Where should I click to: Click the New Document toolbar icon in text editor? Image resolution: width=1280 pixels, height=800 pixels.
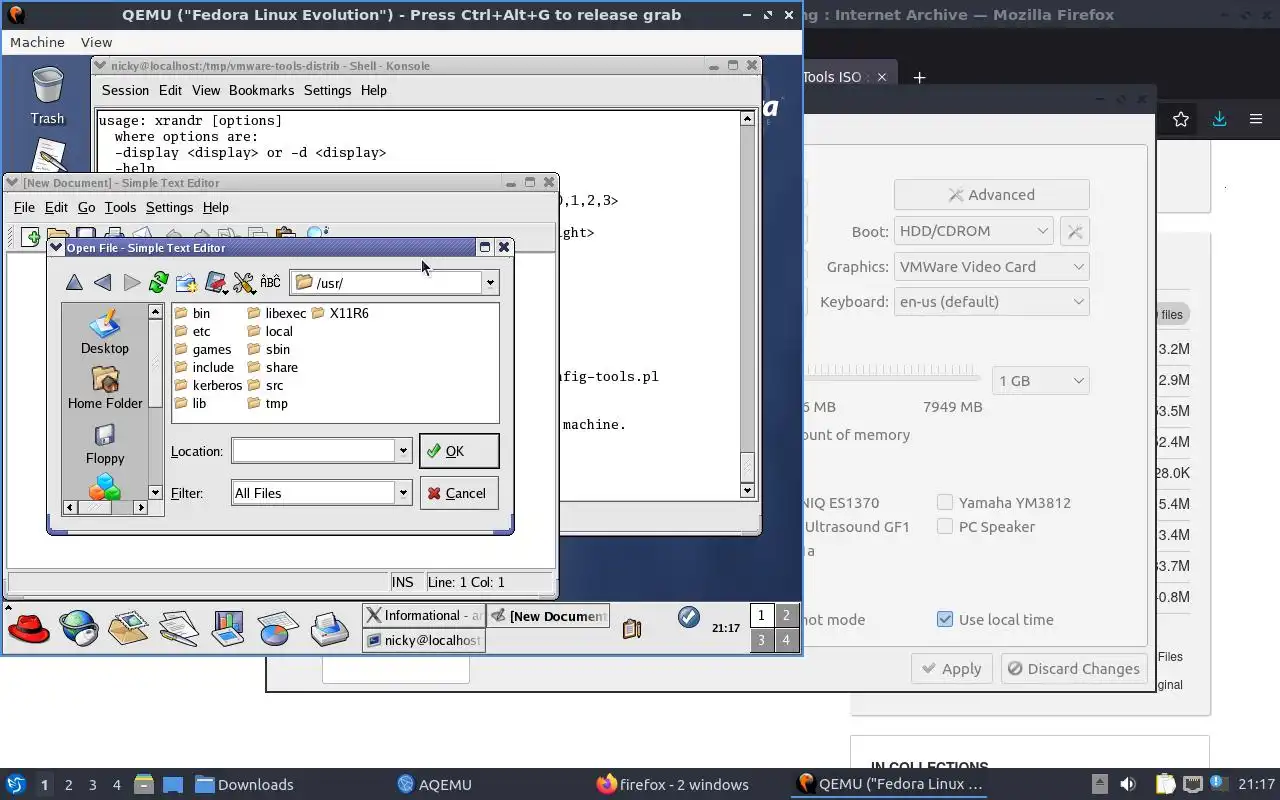32,237
